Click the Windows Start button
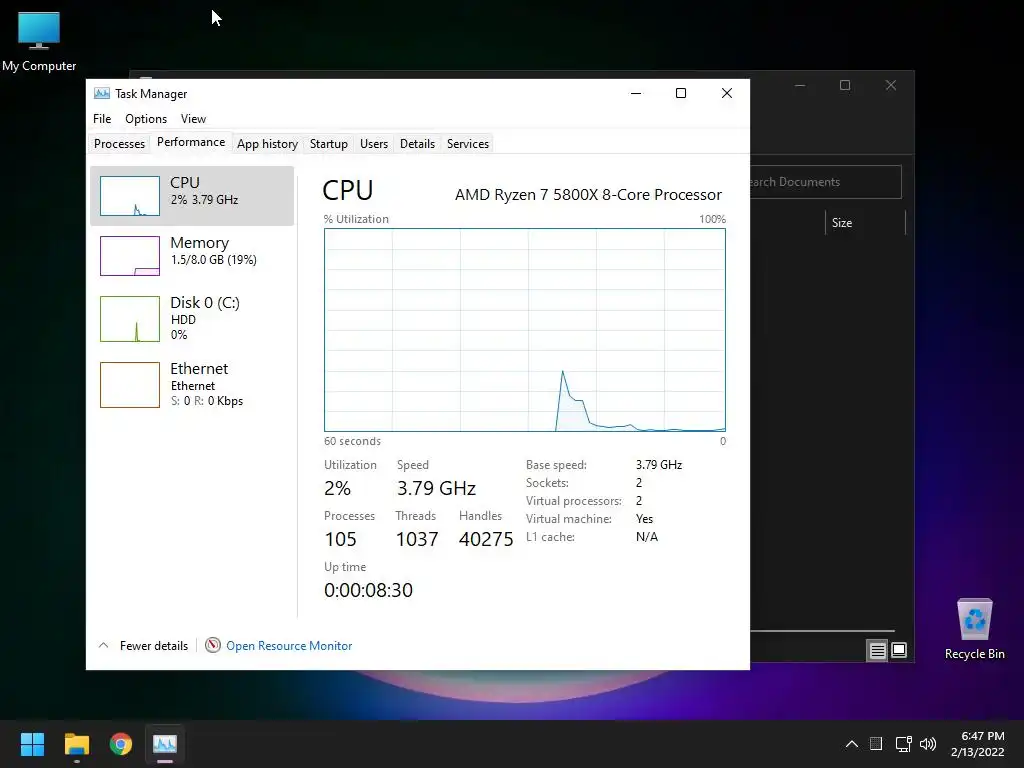This screenshot has height=768, width=1024. click(x=32, y=744)
